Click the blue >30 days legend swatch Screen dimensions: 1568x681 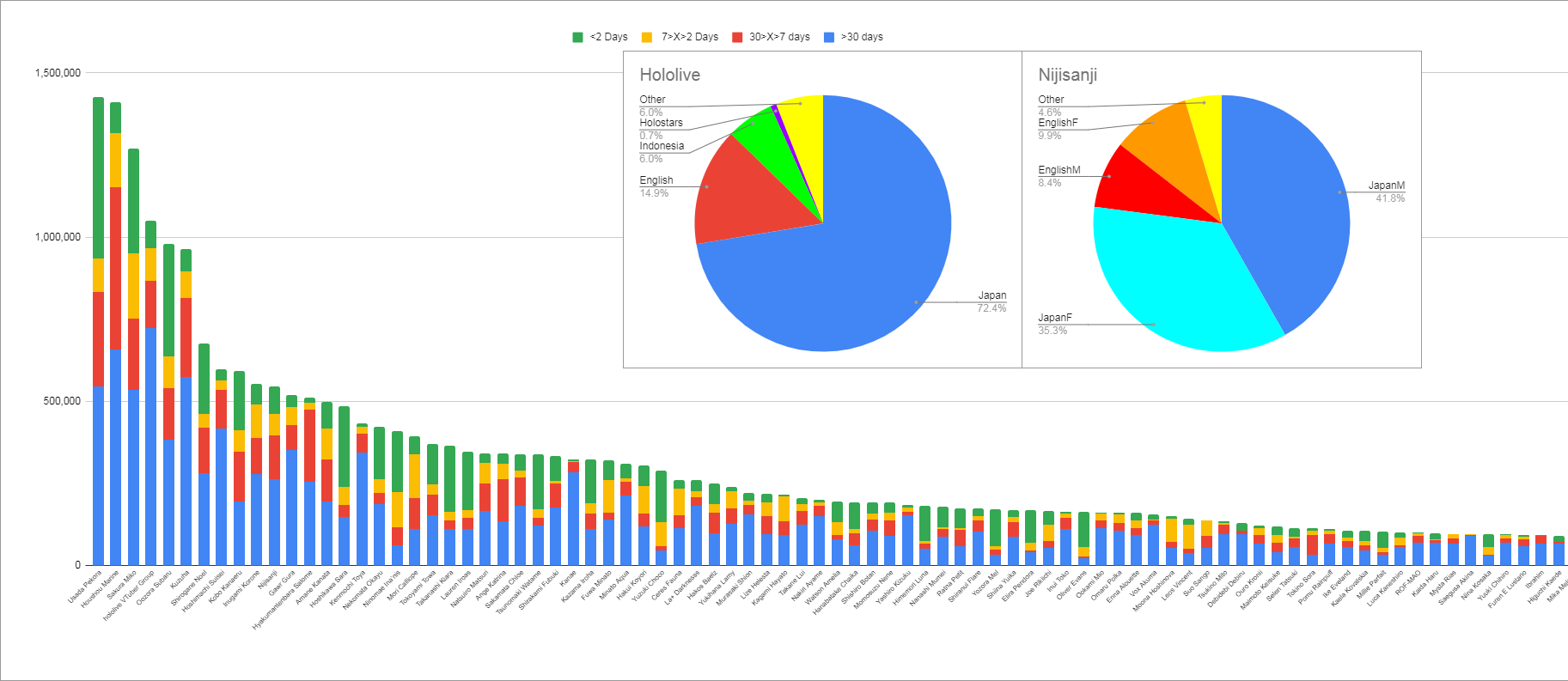[829, 37]
